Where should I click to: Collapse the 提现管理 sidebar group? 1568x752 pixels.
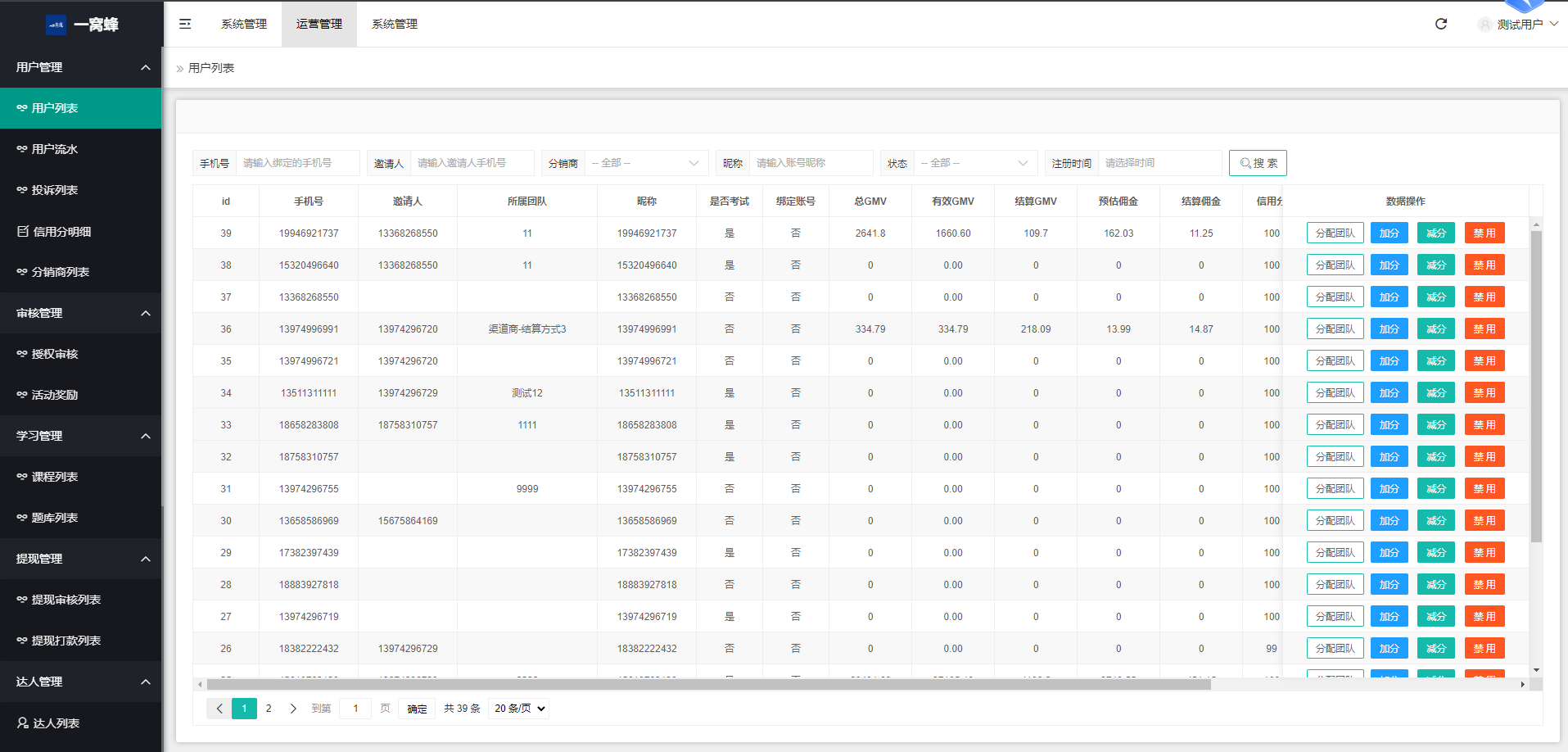point(146,559)
